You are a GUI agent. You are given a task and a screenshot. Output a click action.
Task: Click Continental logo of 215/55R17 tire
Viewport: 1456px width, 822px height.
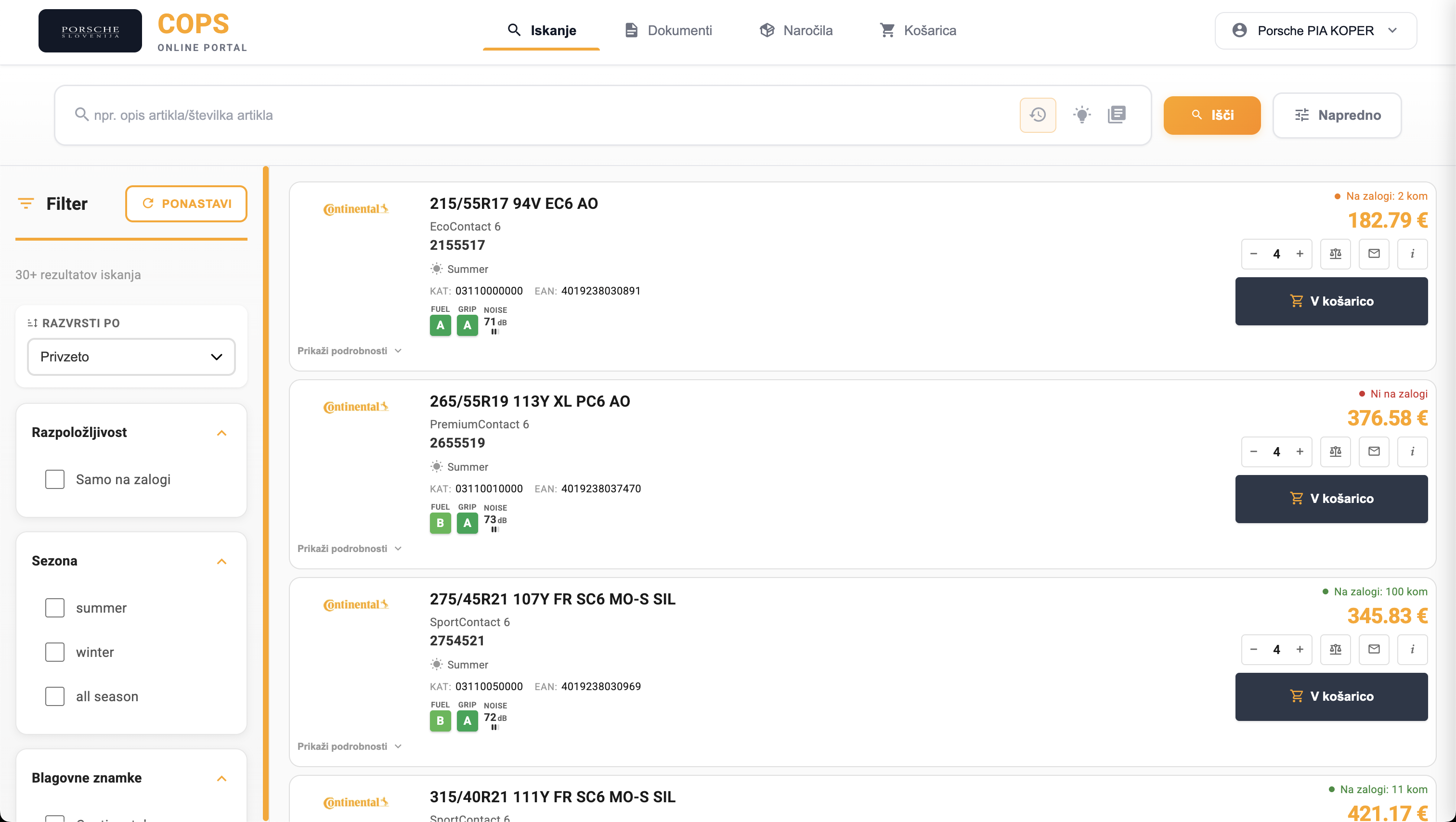355,209
